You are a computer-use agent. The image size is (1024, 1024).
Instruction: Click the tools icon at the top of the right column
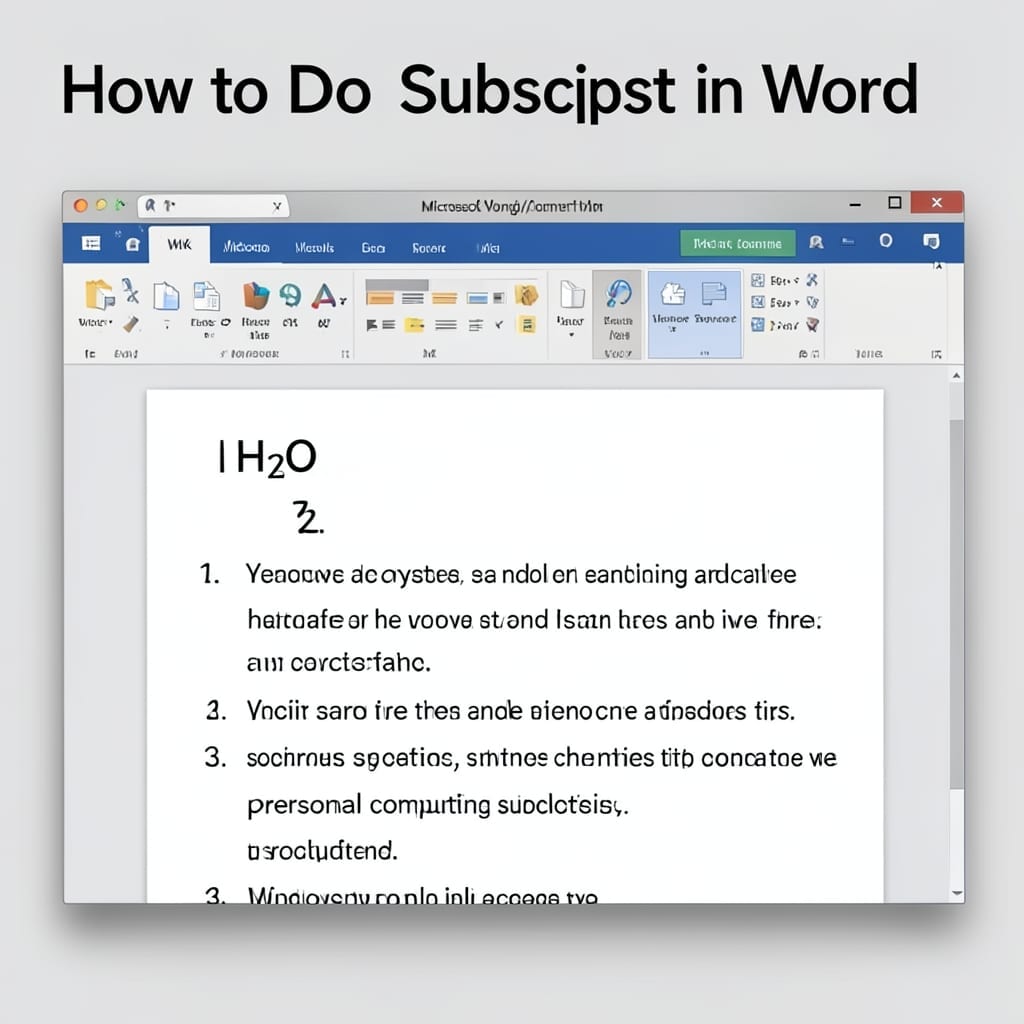[812, 280]
